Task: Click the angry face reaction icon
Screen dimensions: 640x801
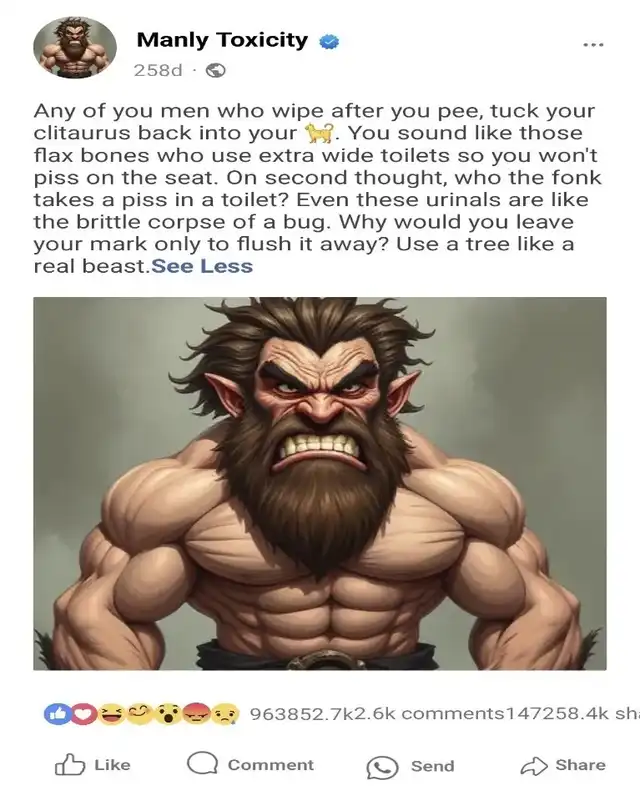Action: (x=197, y=714)
